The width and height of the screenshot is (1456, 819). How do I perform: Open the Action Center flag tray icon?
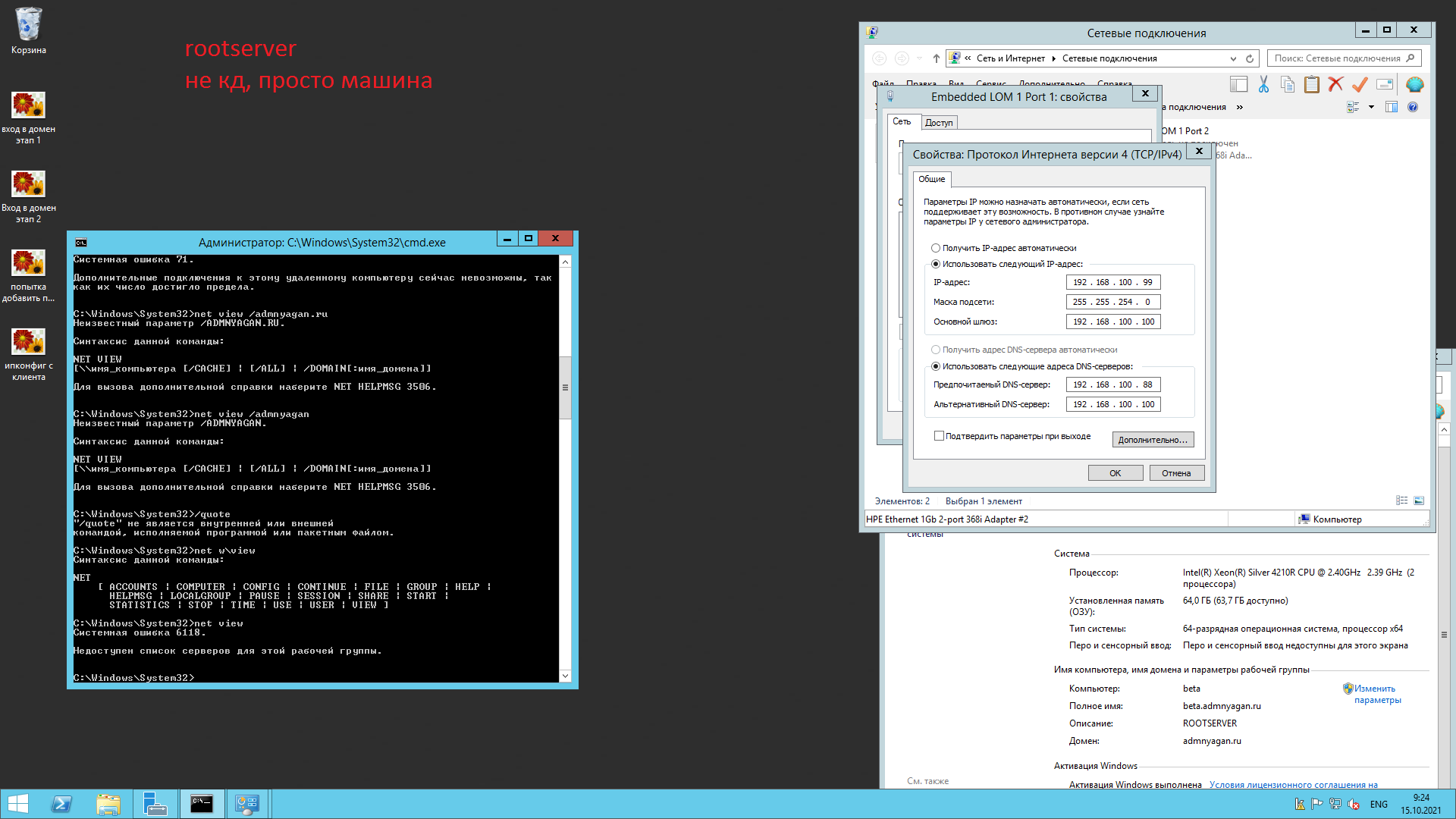(1317, 805)
